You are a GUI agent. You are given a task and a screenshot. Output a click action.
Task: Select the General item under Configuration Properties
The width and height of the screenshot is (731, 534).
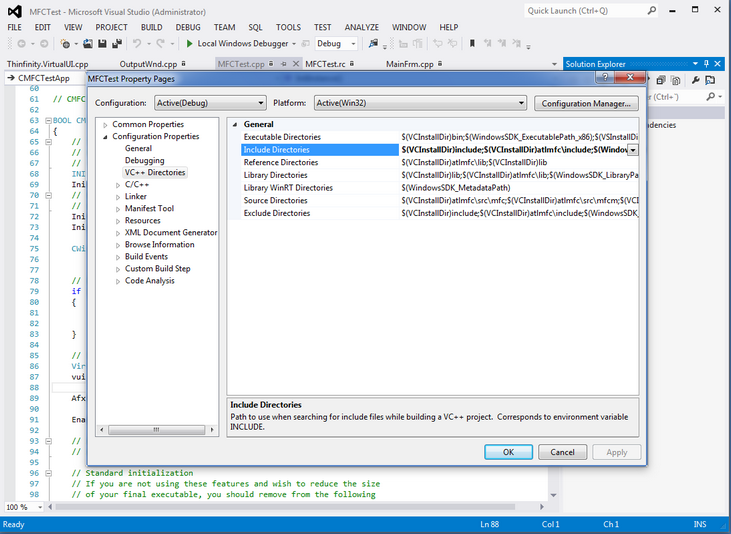pyautogui.click(x=138, y=148)
